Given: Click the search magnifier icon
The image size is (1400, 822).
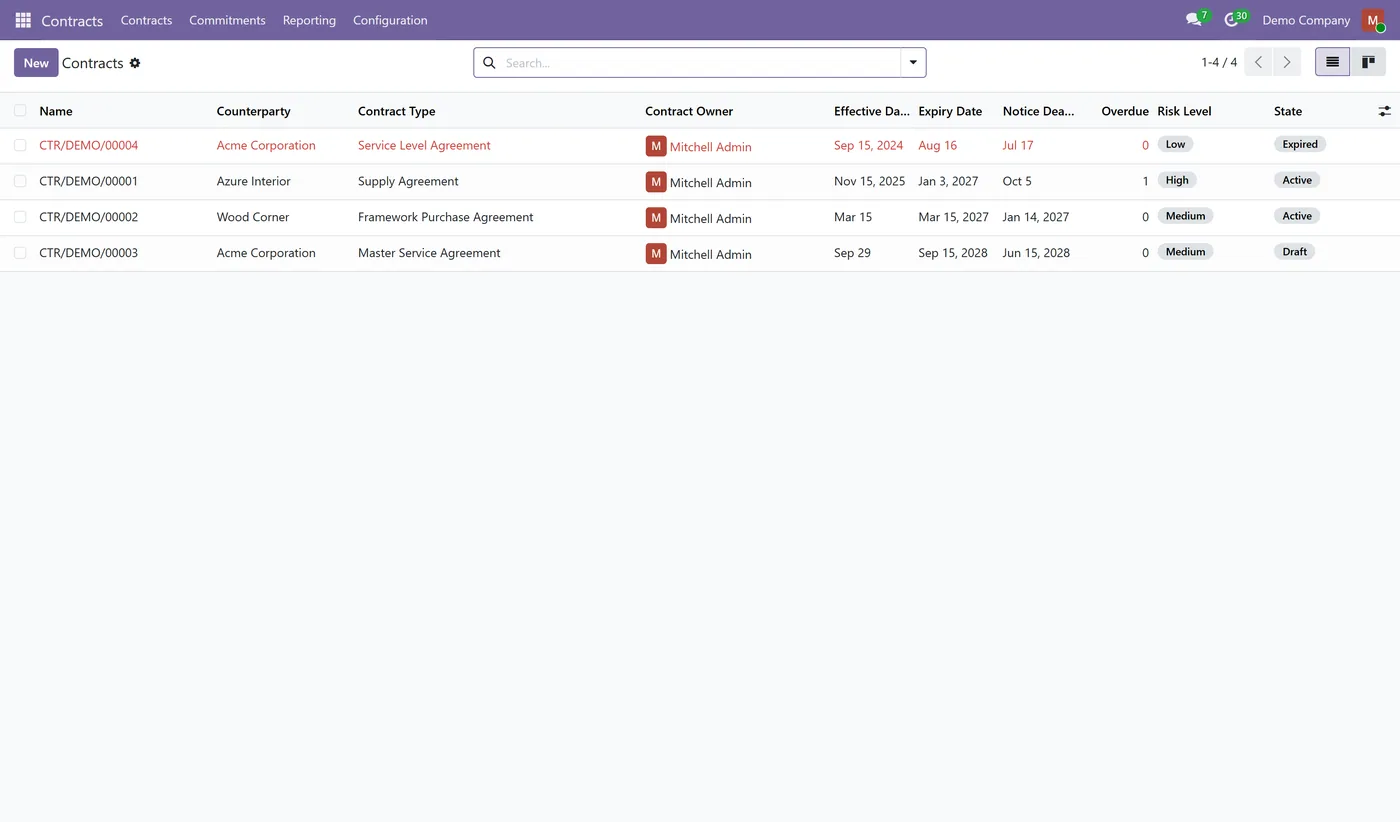Looking at the screenshot, I should 489,63.
